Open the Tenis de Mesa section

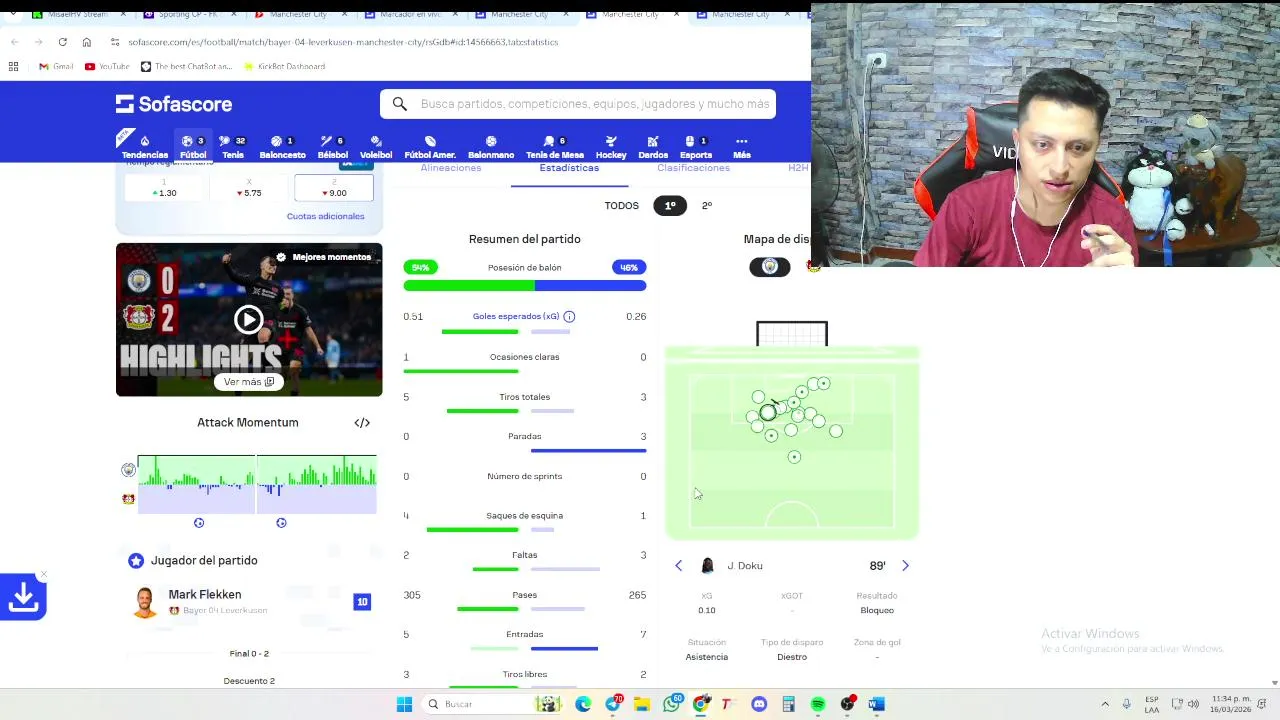tap(555, 147)
